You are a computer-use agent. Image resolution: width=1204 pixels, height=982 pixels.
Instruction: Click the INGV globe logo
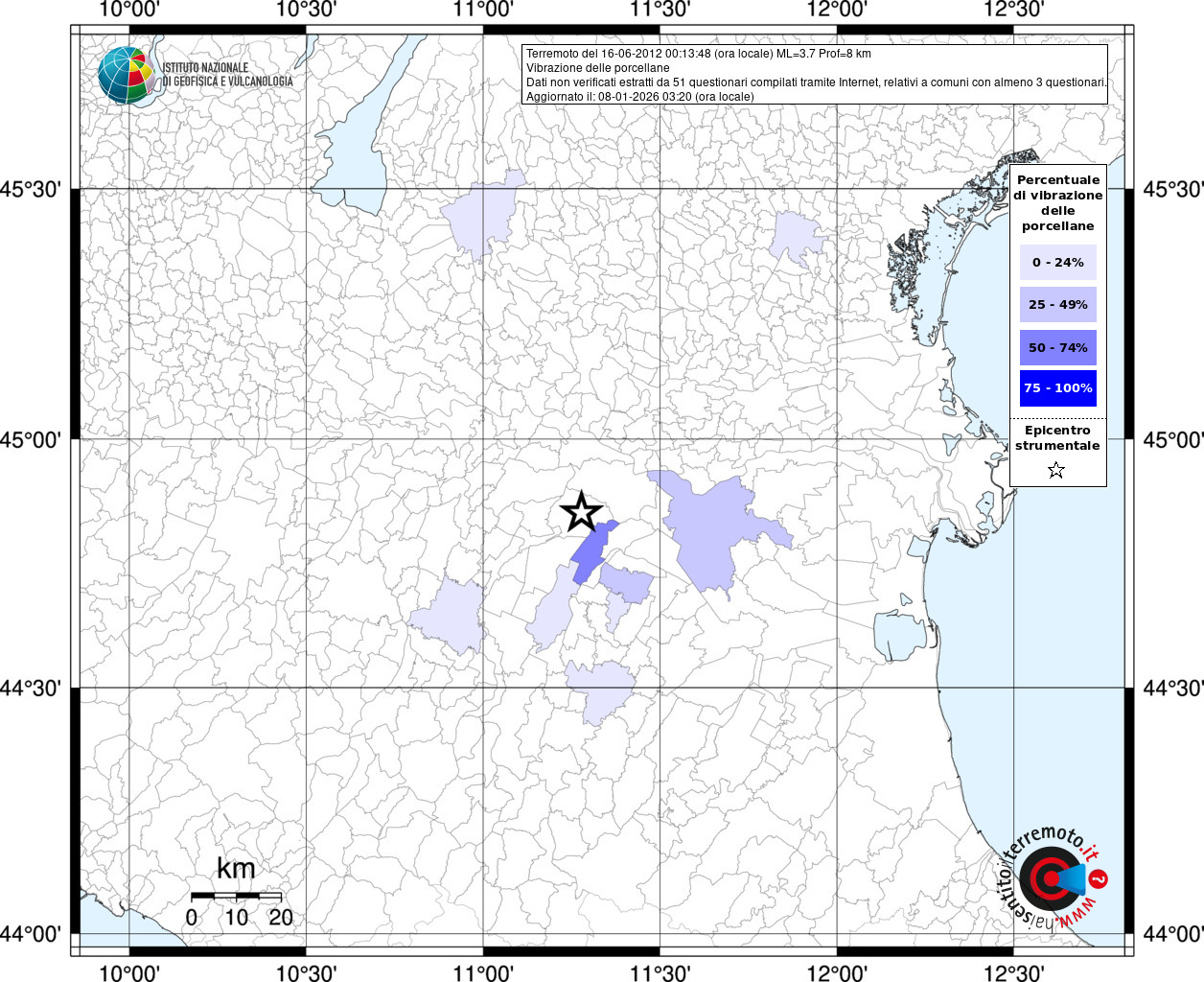[127, 74]
